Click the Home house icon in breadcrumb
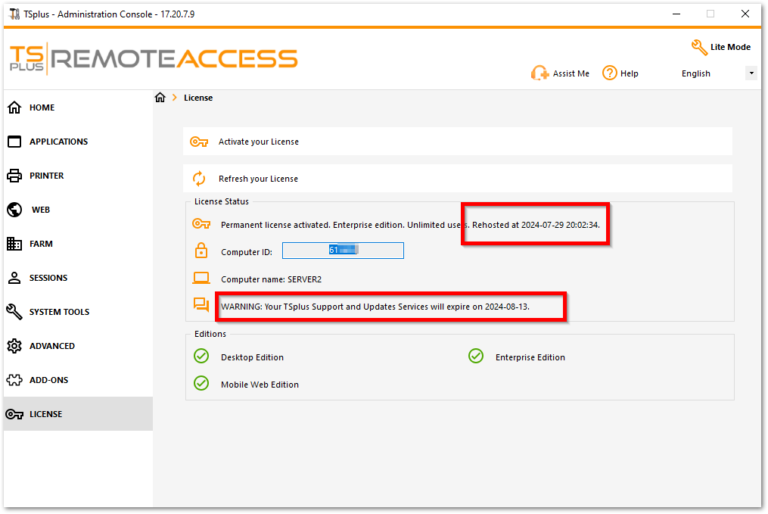 point(160,97)
